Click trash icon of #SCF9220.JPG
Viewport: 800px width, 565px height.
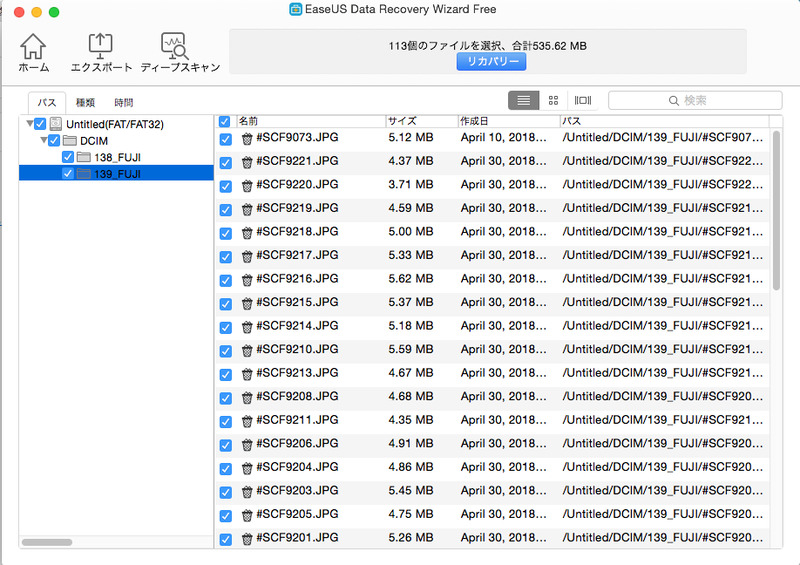247,186
